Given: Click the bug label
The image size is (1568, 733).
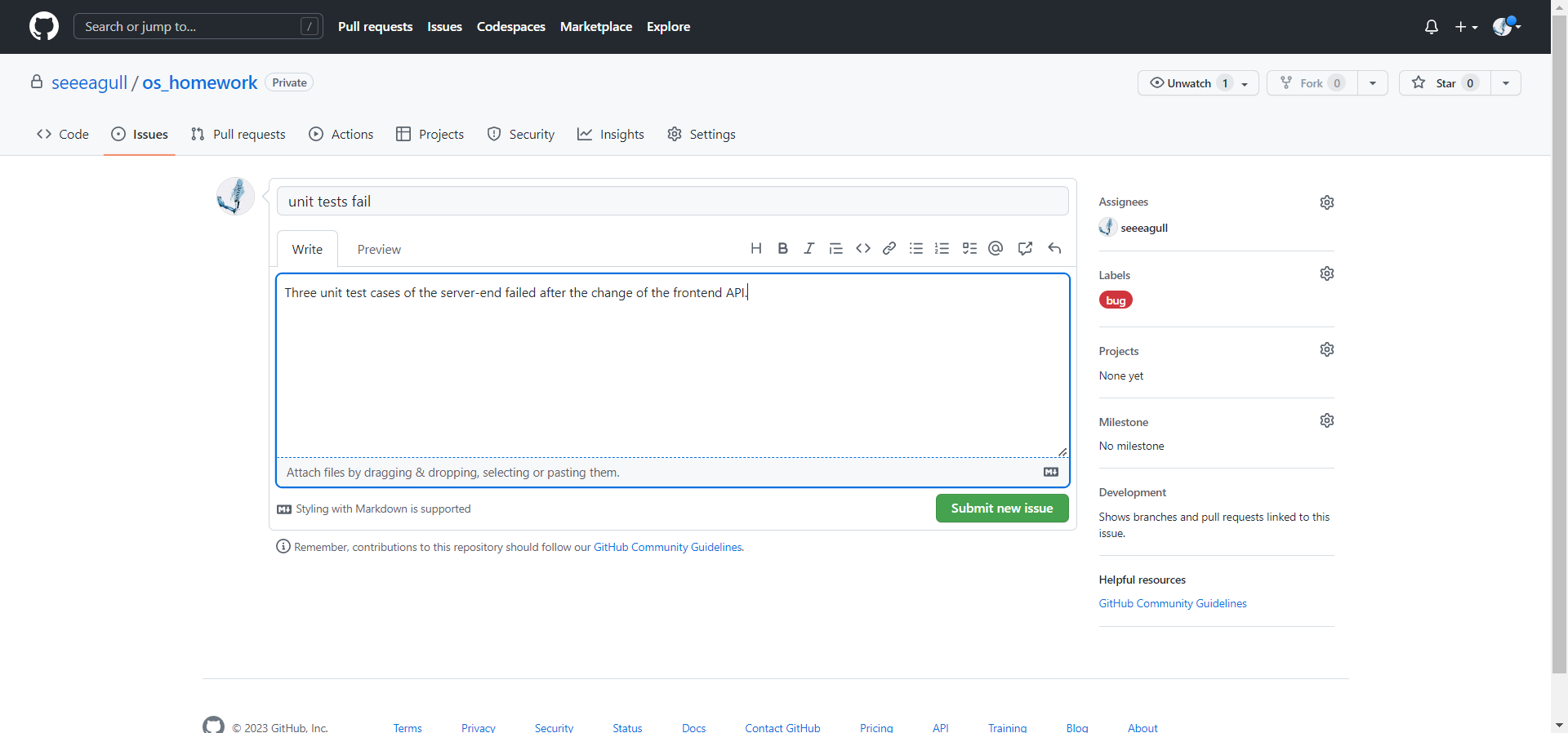Looking at the screenshot, I should tap(1116, 300).
